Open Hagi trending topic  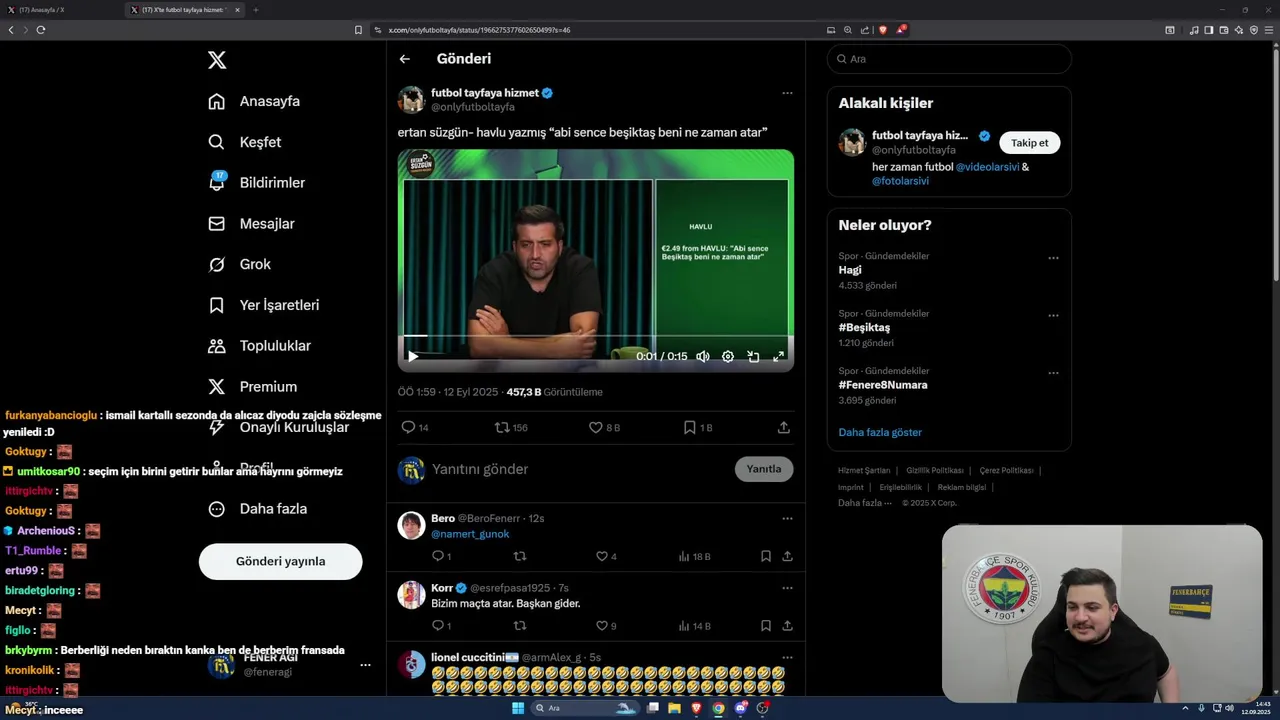pyautogui.click(x=850, y=270)
